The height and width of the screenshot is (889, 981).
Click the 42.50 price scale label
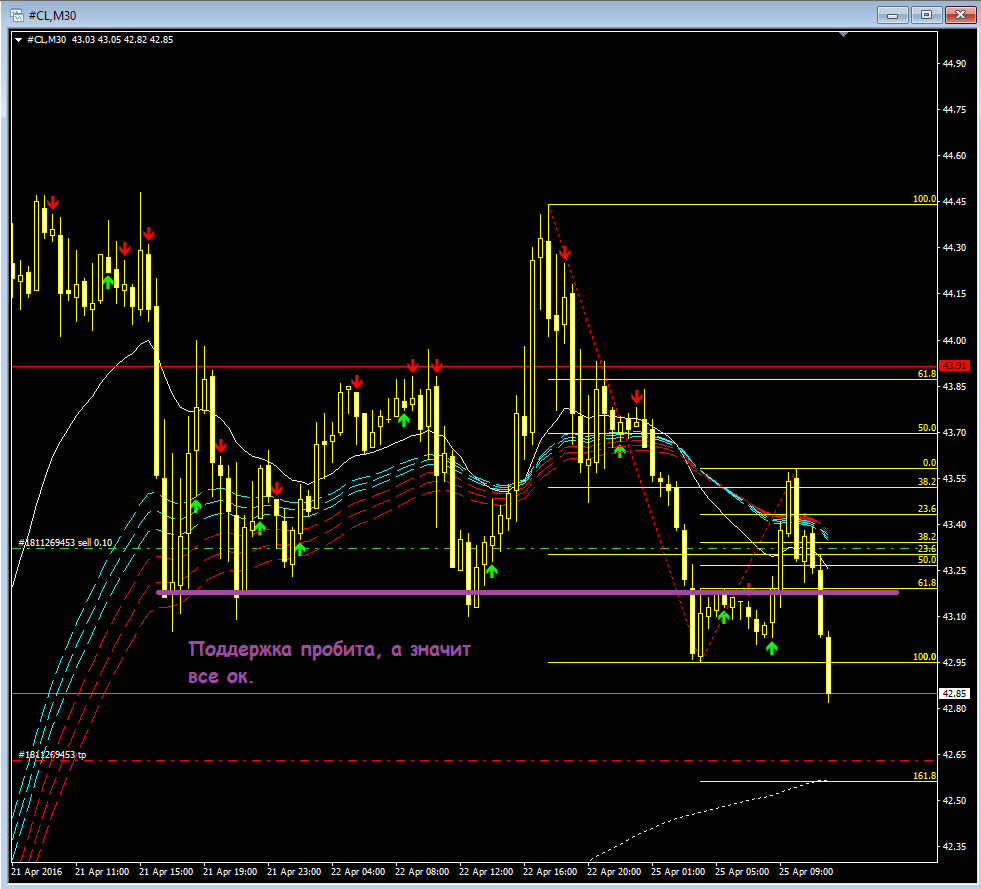[954, 801]
